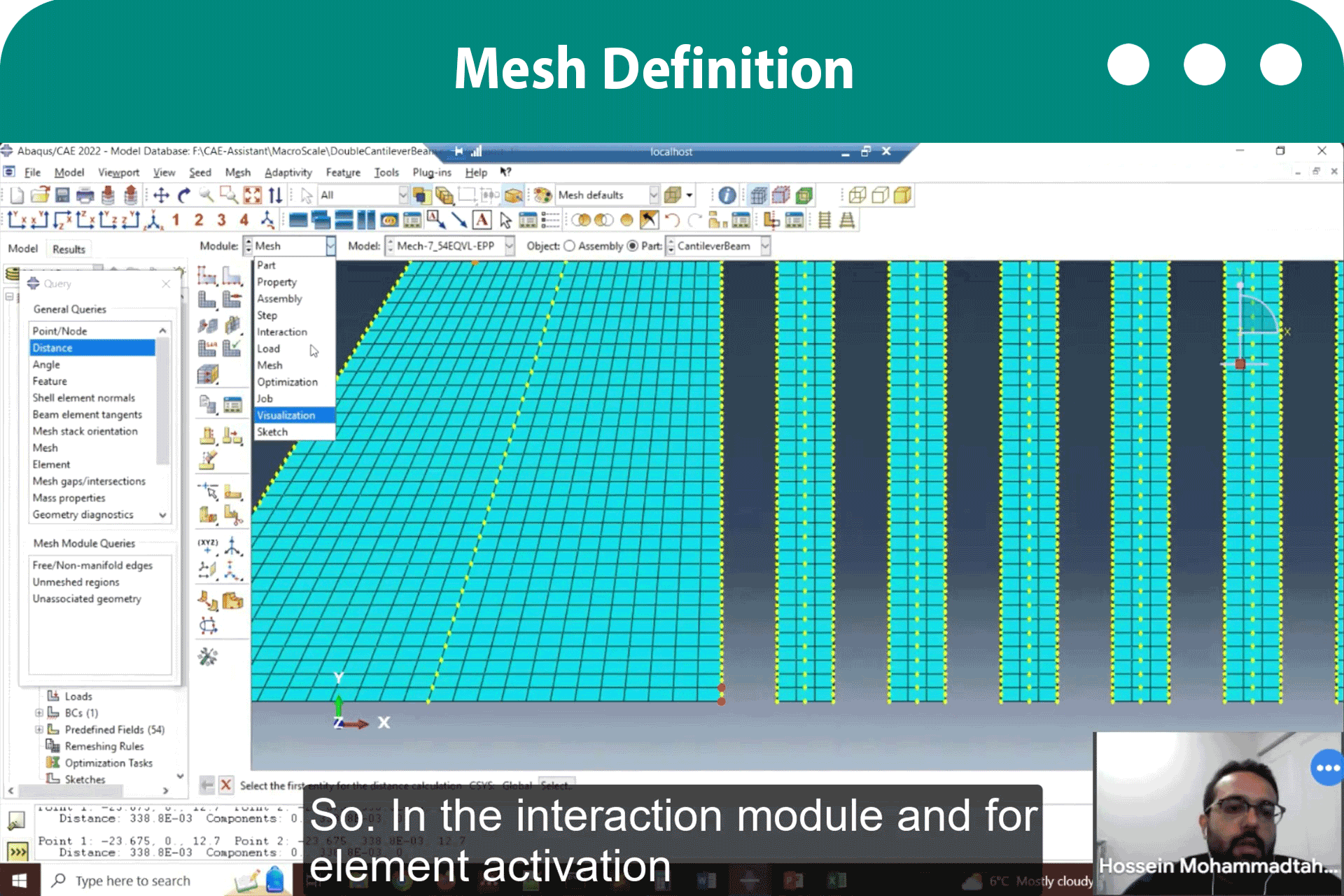Expand the BCs (1) tree node
The image size is (1344, 896).
39,713
